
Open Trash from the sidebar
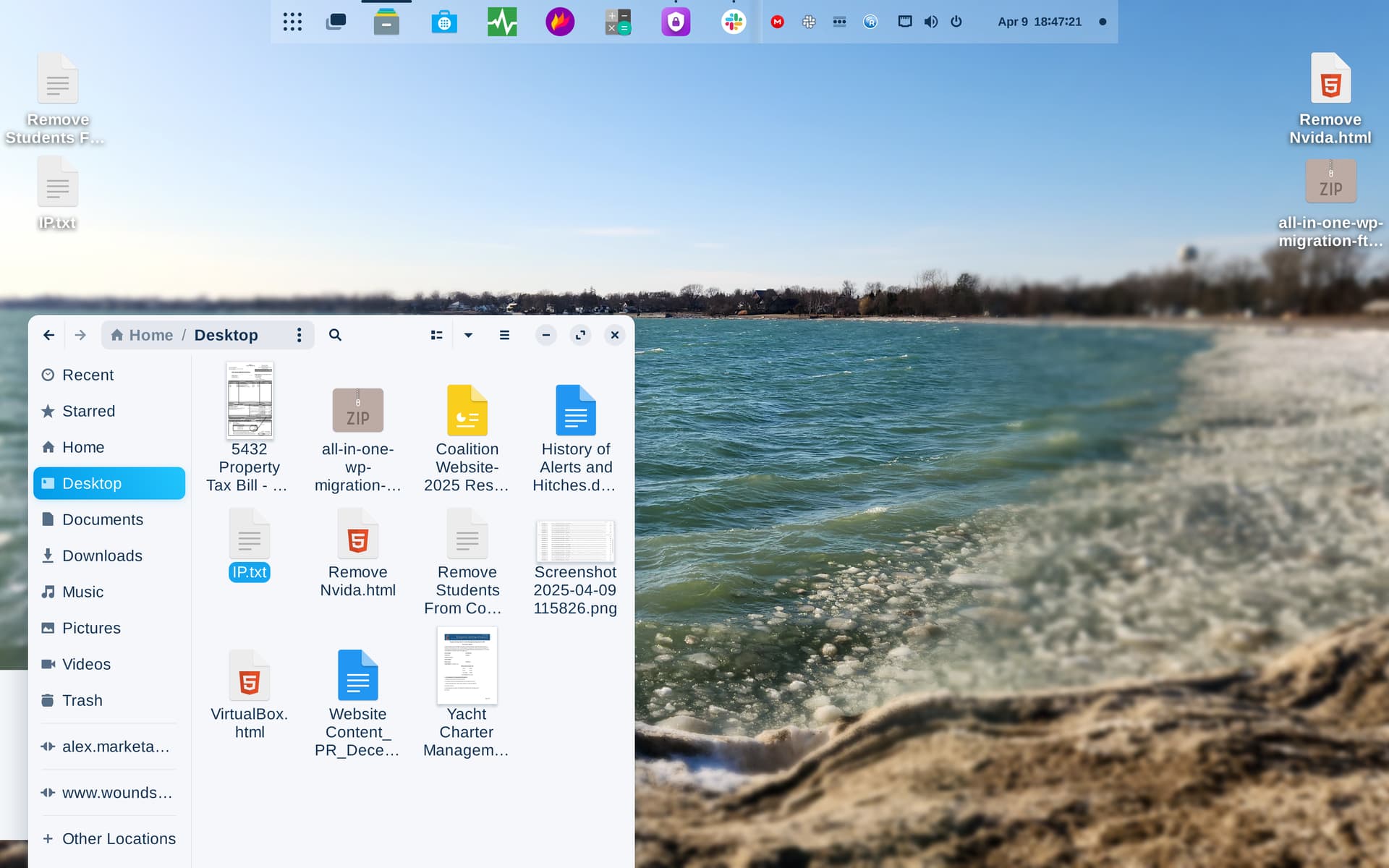pyautogui.click(x=109, y=700)
